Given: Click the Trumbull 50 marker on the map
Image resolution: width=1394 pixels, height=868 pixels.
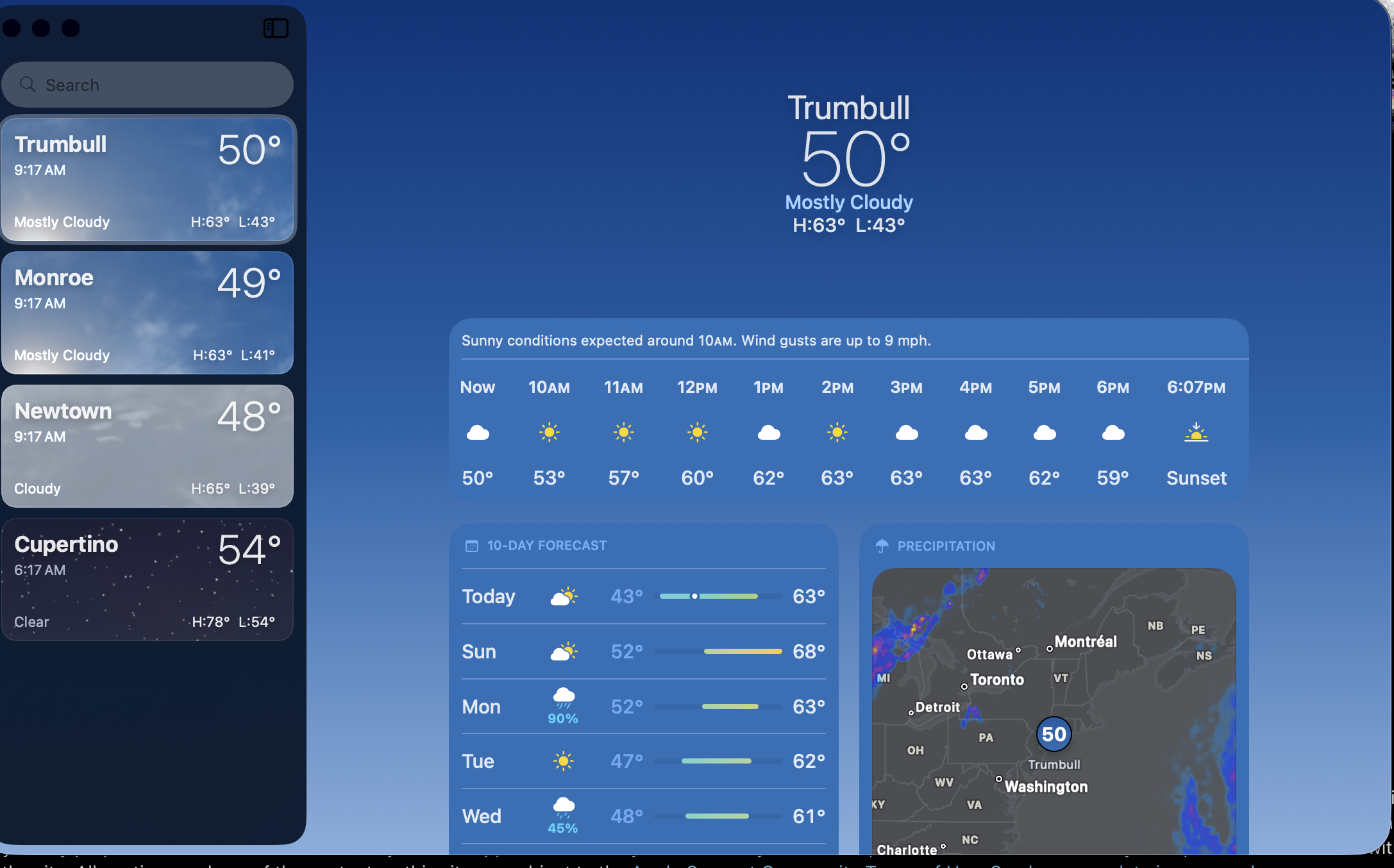Looking at the screenshot, I should [x=1054, y=735].
